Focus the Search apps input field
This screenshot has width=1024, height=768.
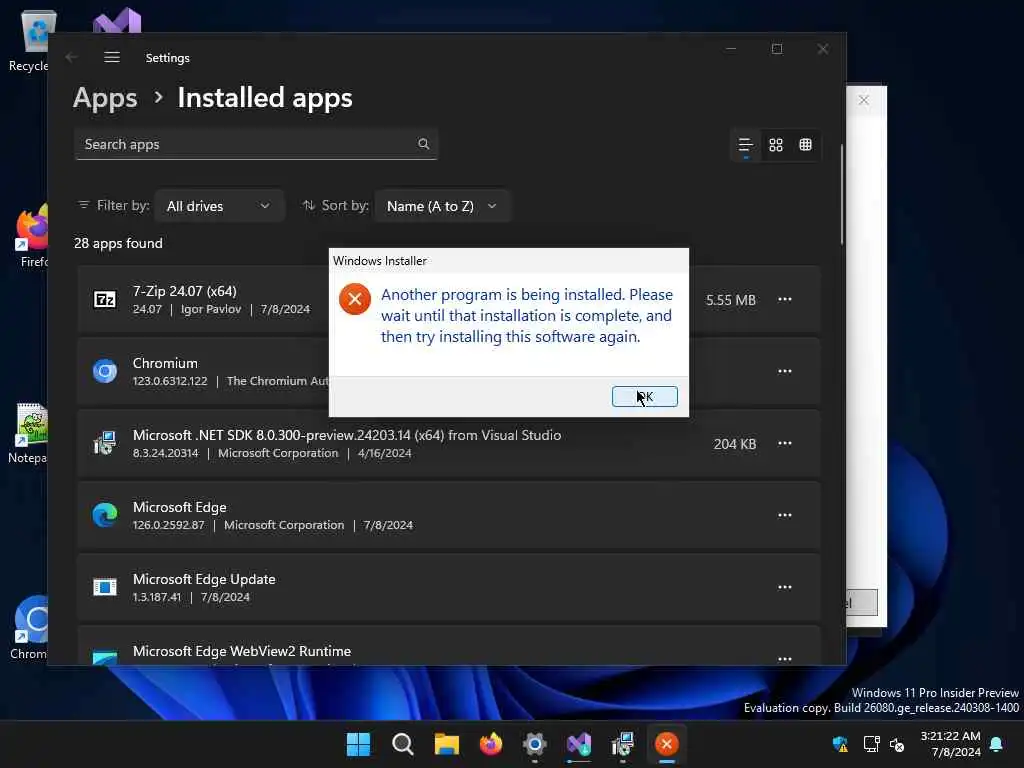pyautogui.click(x=255, y=144)
